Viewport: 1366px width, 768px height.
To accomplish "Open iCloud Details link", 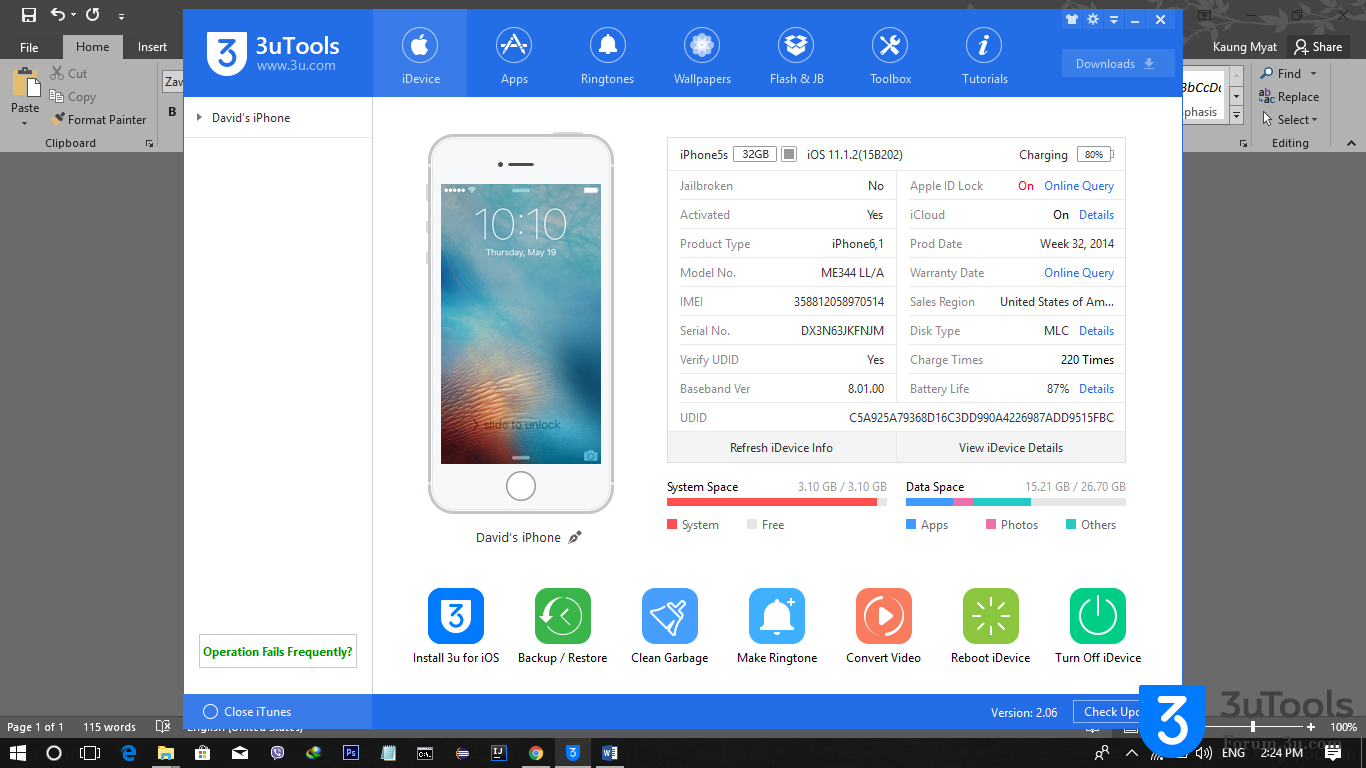I will (x=1096, y=215).
